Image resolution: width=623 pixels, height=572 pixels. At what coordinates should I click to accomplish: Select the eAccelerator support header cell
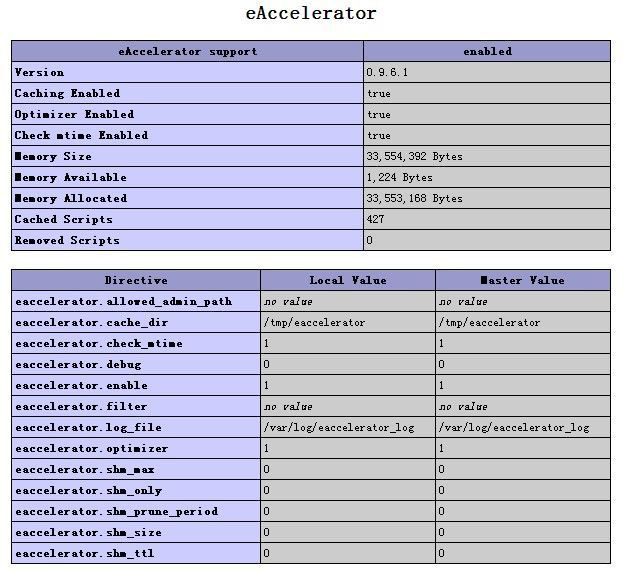(187, 51)
